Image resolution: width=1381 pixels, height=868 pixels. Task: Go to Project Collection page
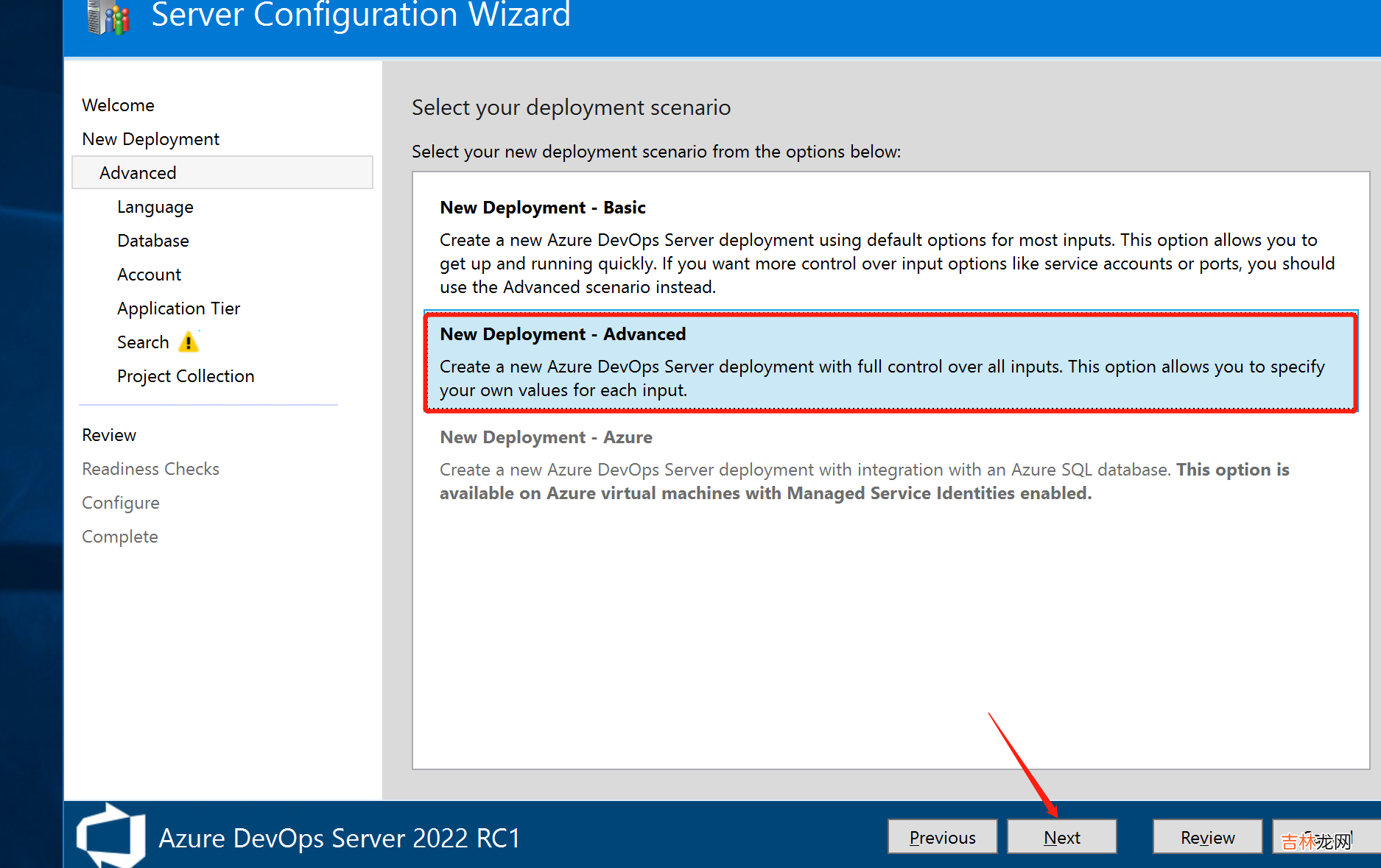tap(186, 376)
